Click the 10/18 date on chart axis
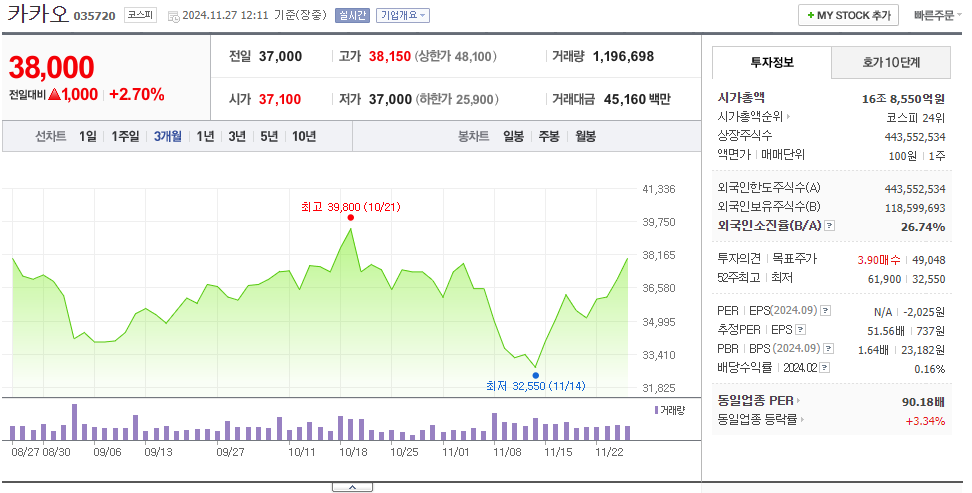Screen dimensions: 972x493 (x=353, y=452)
